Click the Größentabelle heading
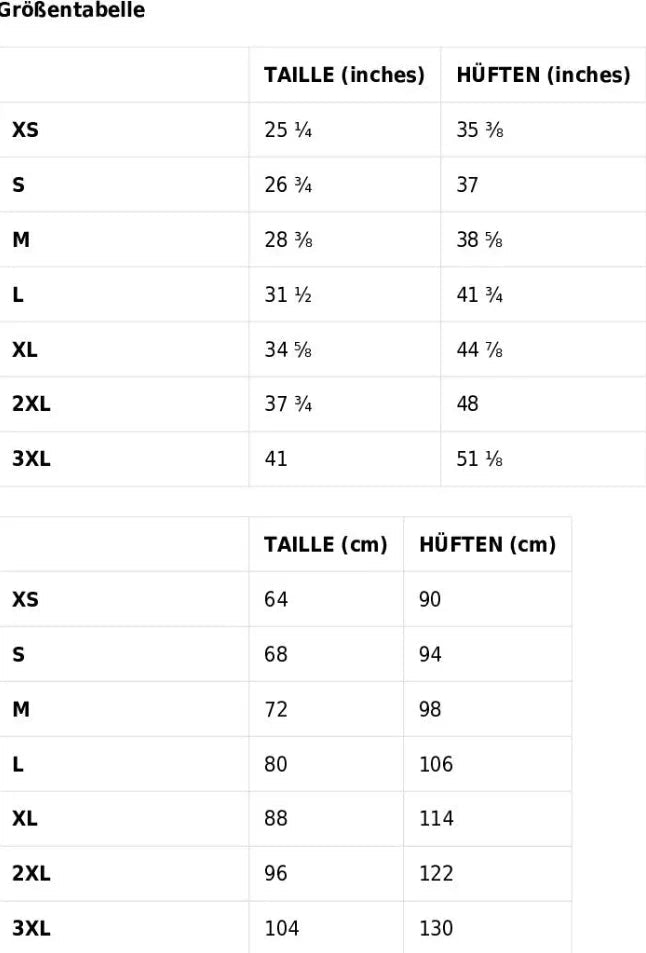The width and height of the screenshot is (646, 953). point(72,9)
